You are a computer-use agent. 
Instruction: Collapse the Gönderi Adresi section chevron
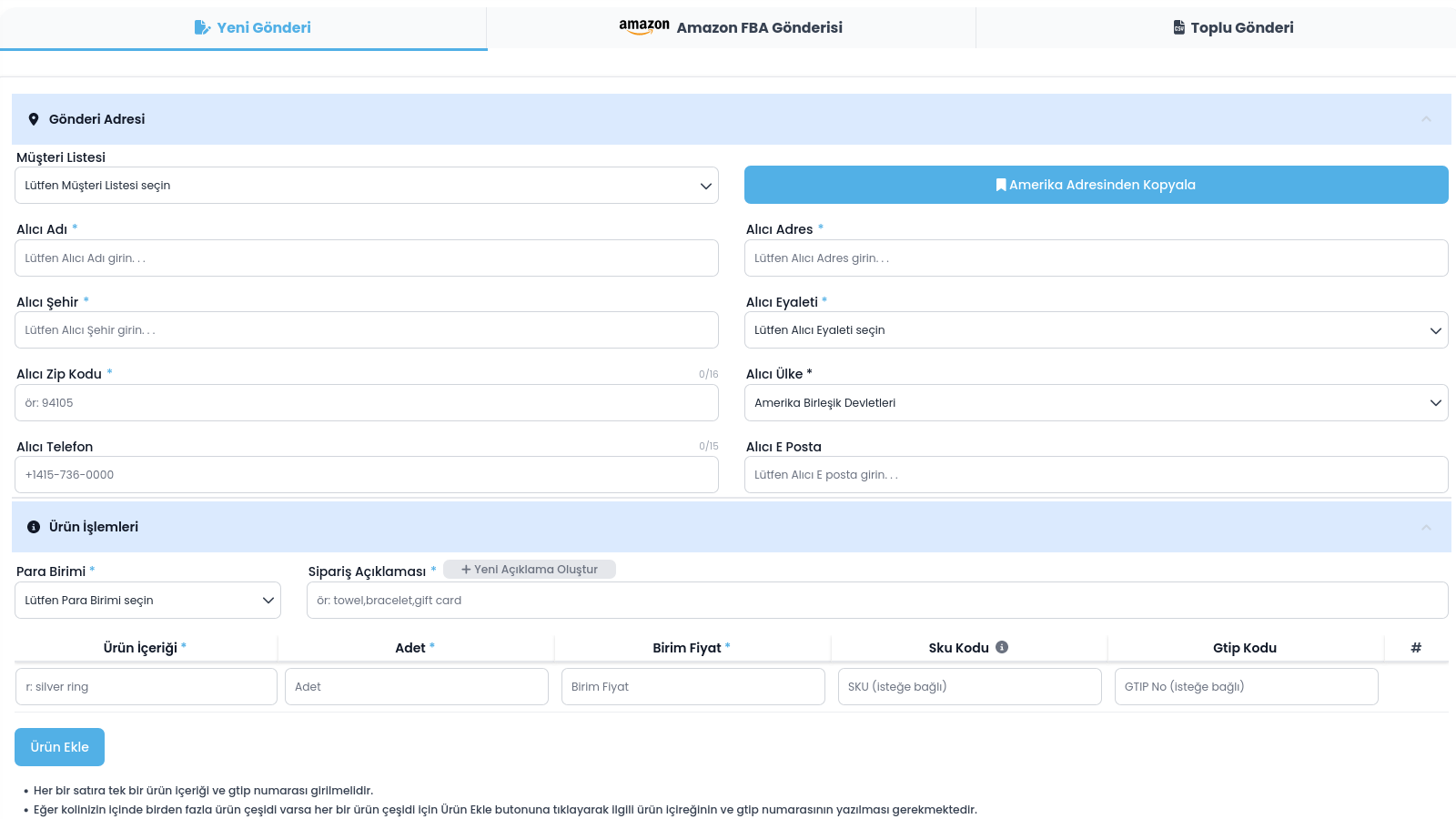coord(1426,119)
